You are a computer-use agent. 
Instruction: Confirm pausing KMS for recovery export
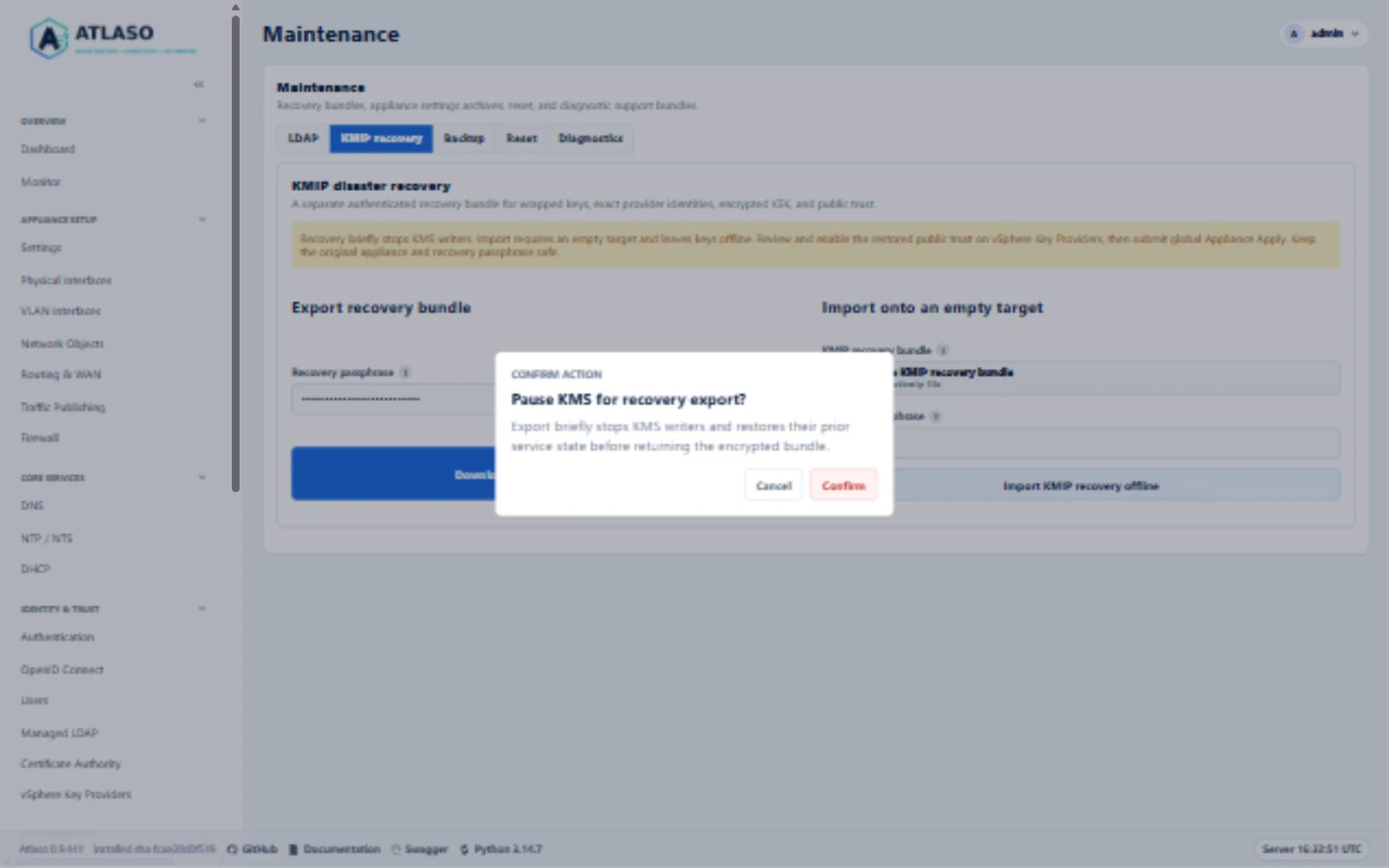pyautogui.click(x=843, y=485)
